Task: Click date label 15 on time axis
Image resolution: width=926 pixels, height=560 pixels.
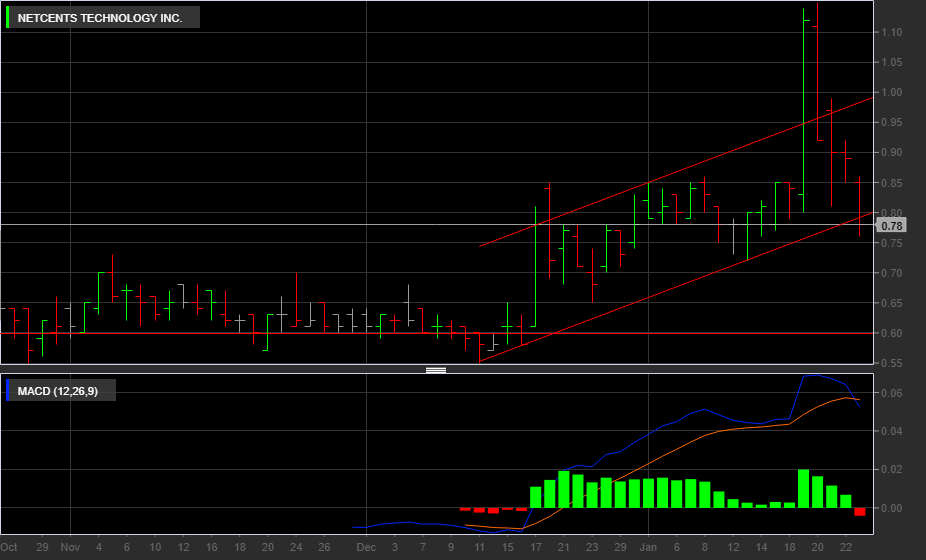Action: (507, 548)
